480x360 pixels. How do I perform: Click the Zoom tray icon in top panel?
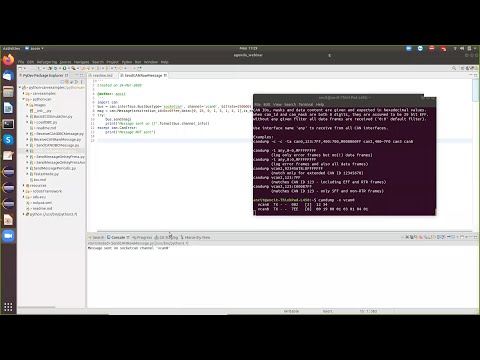coord(409,49)
